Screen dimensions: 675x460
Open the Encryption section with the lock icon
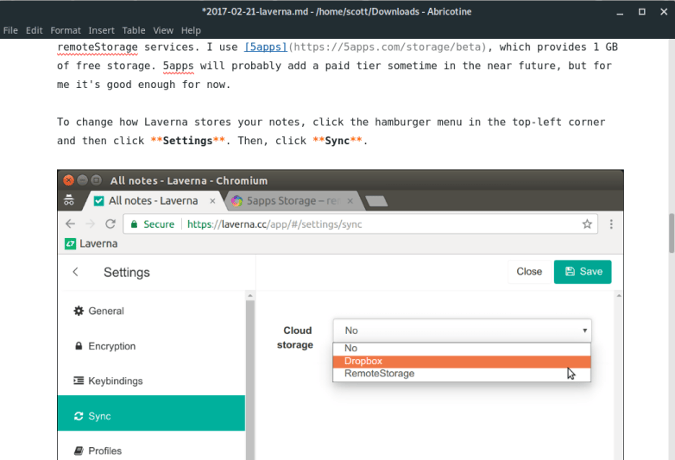pyautogui.click(x=79, y=346)
